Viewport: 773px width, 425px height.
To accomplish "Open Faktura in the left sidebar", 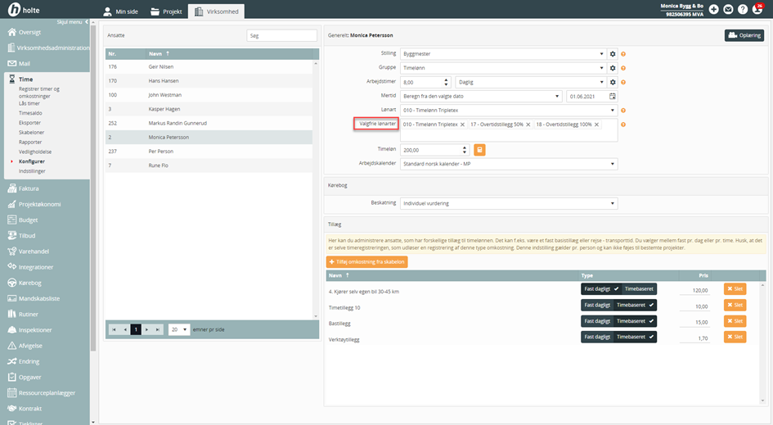I will [x=30, y=188].
